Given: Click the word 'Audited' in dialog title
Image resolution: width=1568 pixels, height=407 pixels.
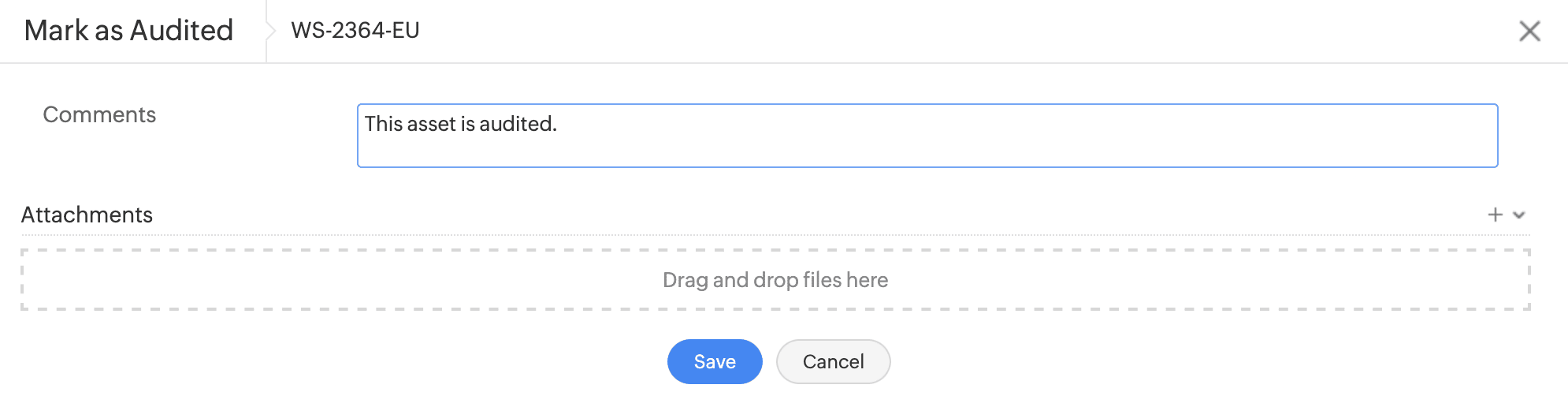Looking at the screenshot, I should 181,31.
